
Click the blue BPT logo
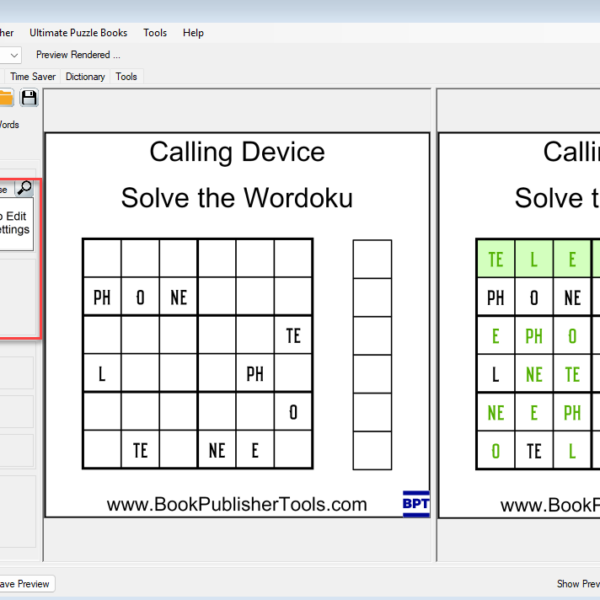(416, 503)
